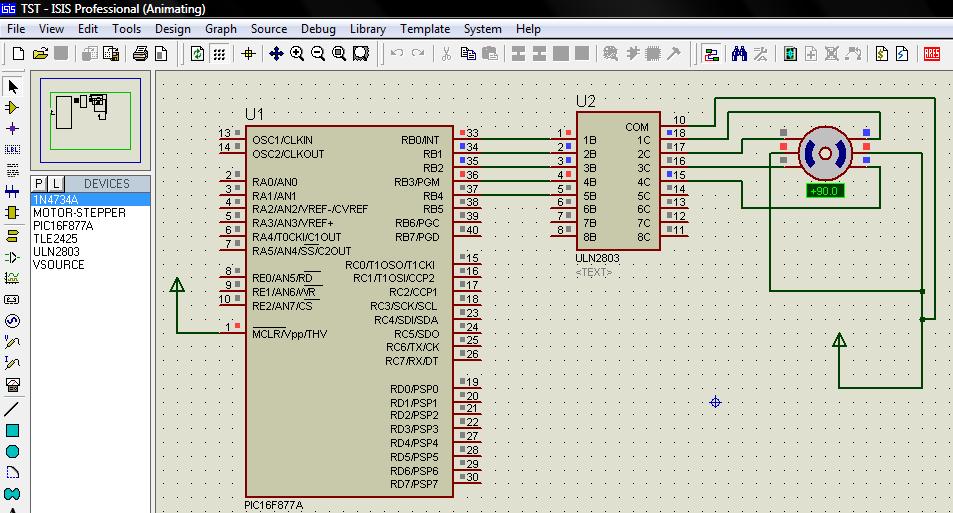Select the 2D Graphics Circle tool
953x513 pixels.
point(12,452)
